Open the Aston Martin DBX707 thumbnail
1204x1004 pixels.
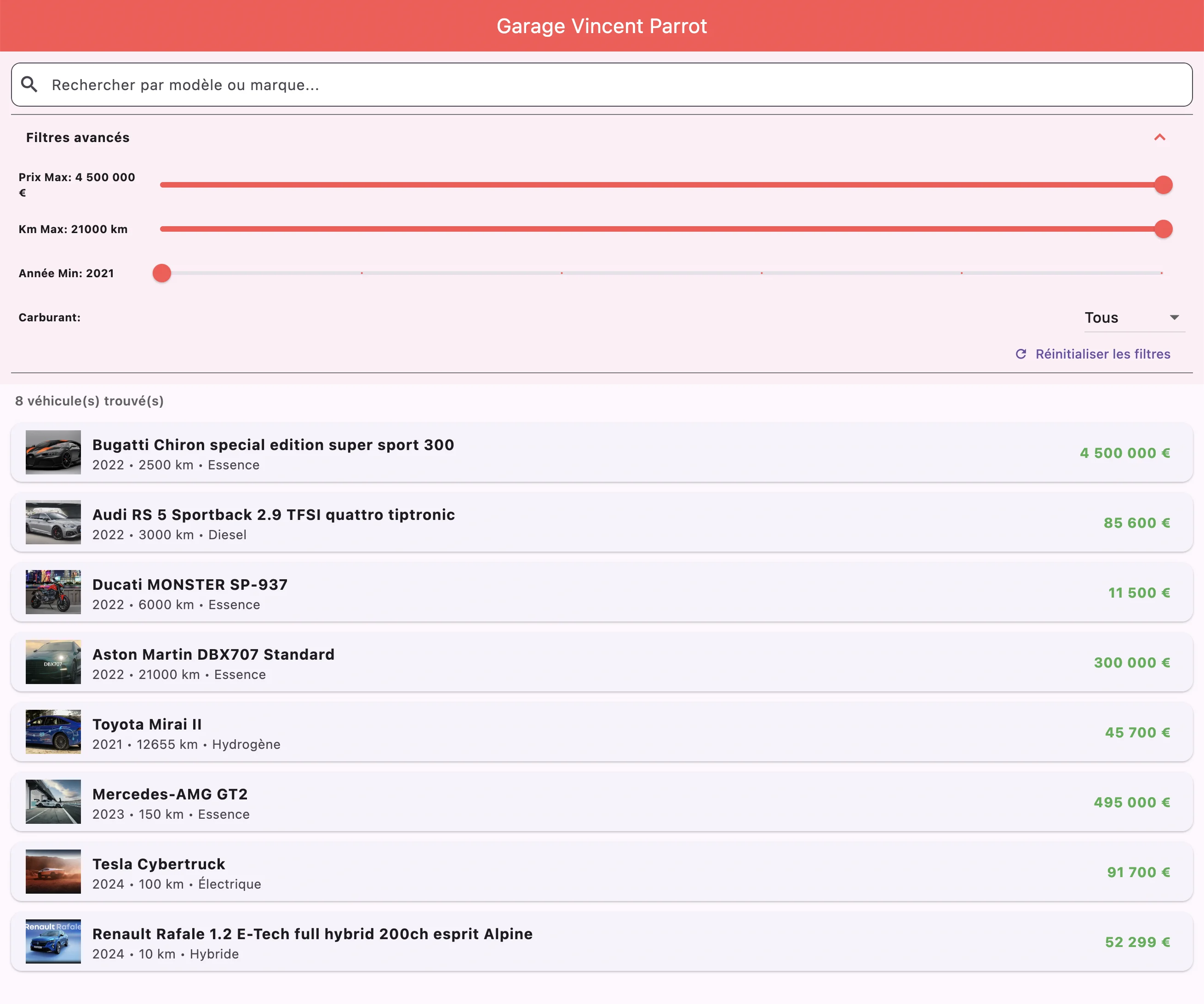pyautogui.click(x=53, y=662)
